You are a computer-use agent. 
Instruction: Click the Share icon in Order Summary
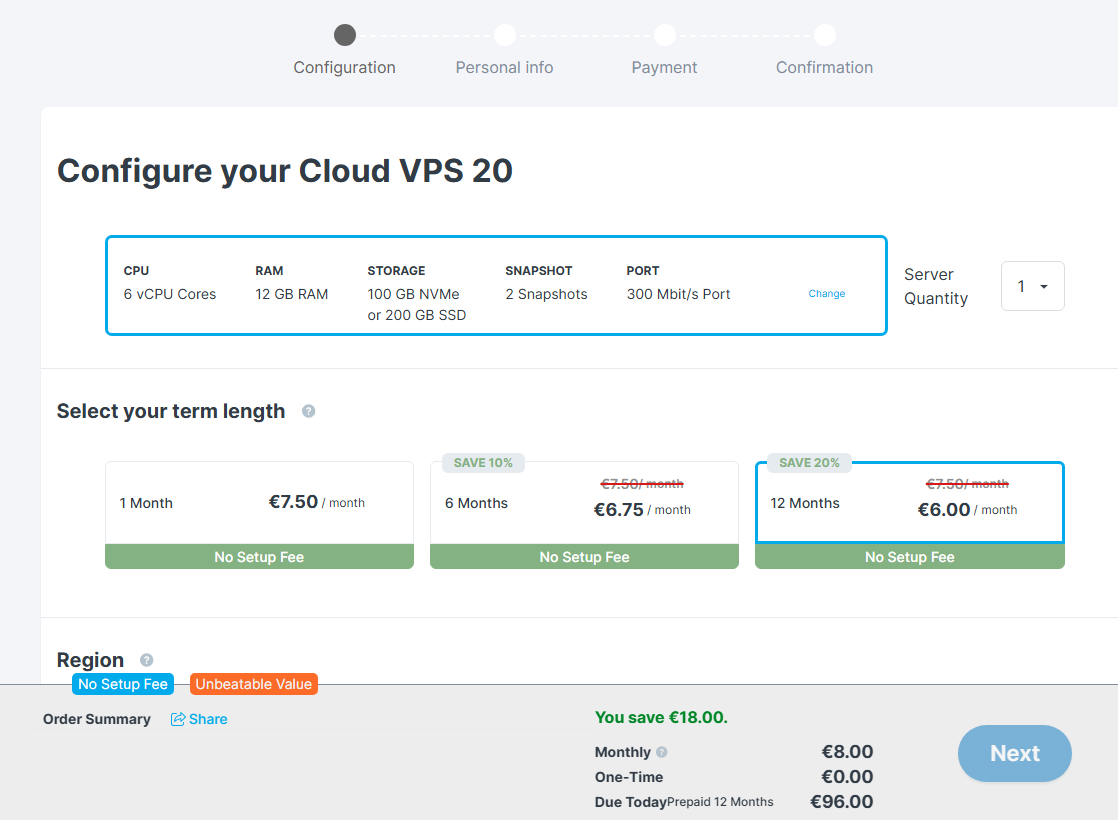pos(178,719)
